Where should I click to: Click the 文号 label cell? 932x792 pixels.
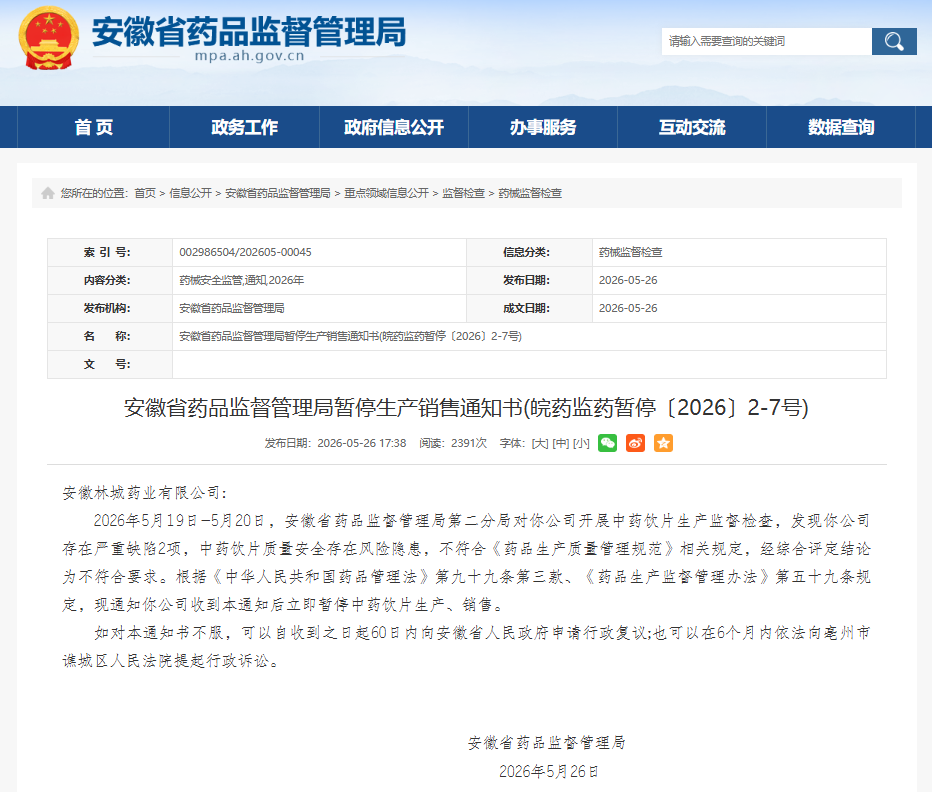110,364
